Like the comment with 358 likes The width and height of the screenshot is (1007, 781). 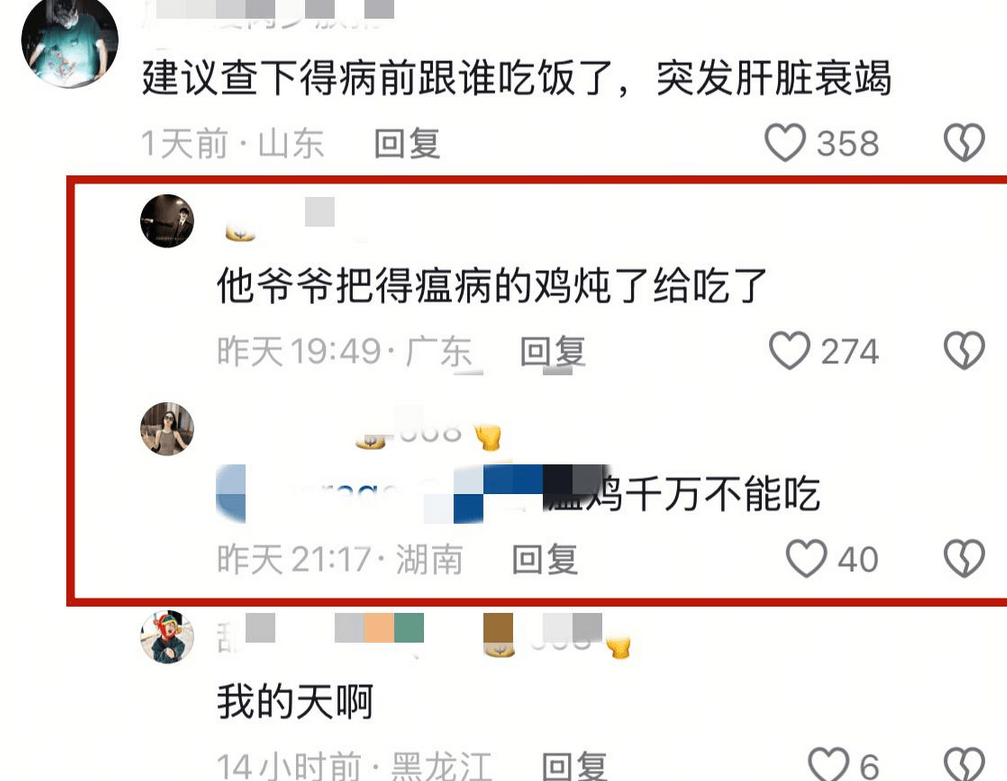(784, 143)
